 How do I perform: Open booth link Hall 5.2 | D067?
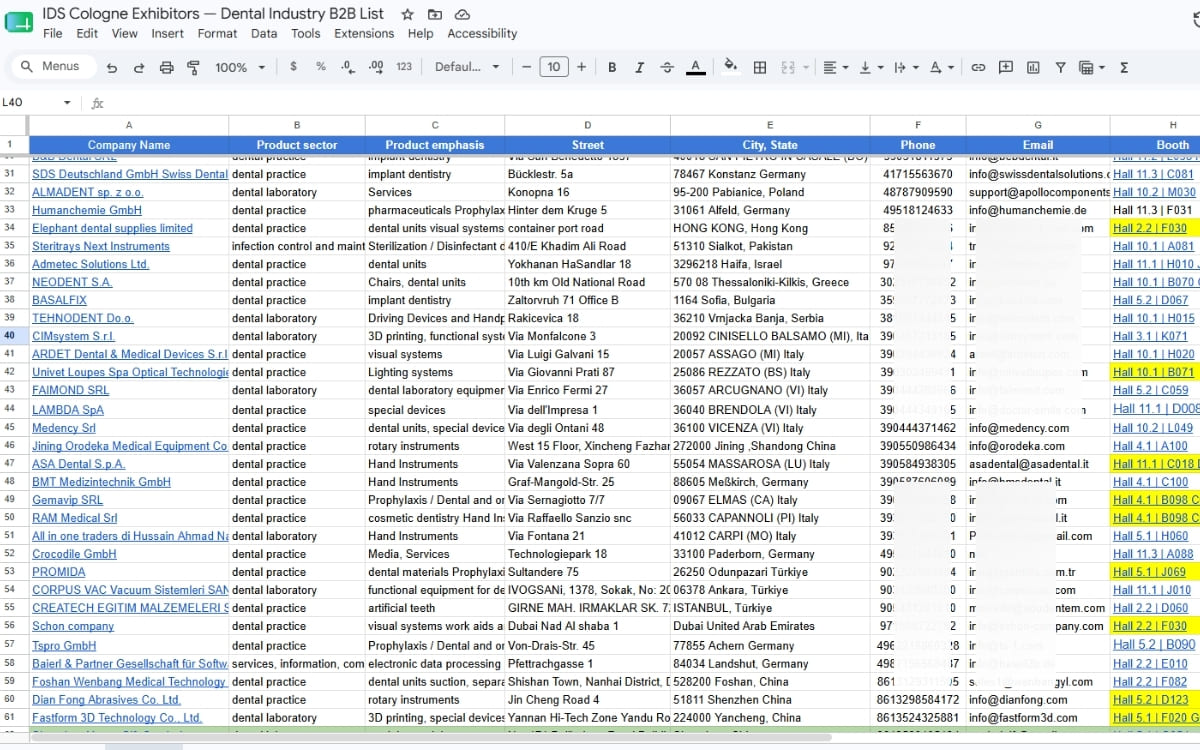point(1151,300)
